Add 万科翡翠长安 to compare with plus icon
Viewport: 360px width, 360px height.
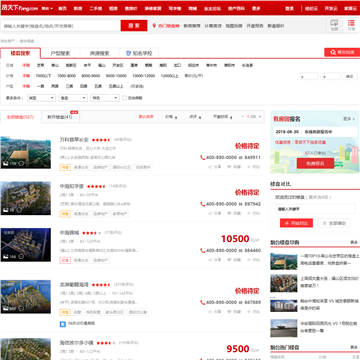click(x=253, y=167)
